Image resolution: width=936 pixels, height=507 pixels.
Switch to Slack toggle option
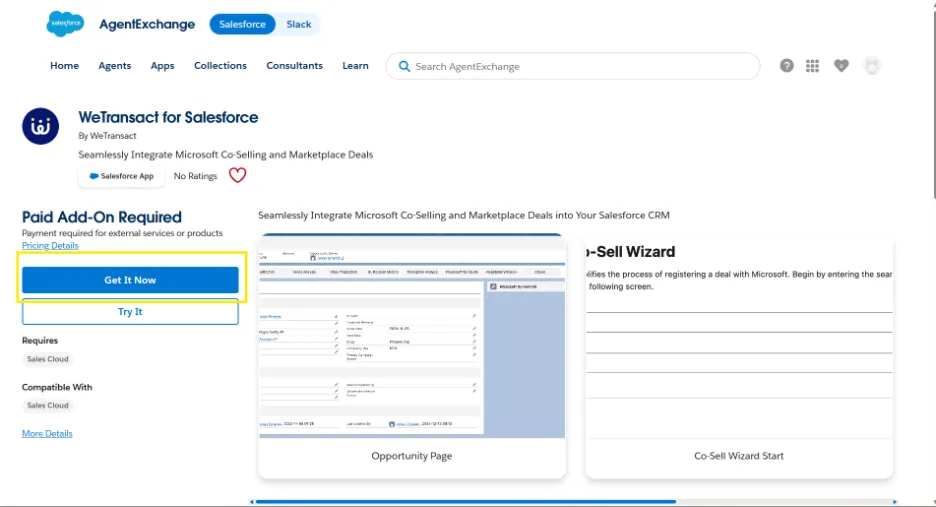(x=298, y=24)
